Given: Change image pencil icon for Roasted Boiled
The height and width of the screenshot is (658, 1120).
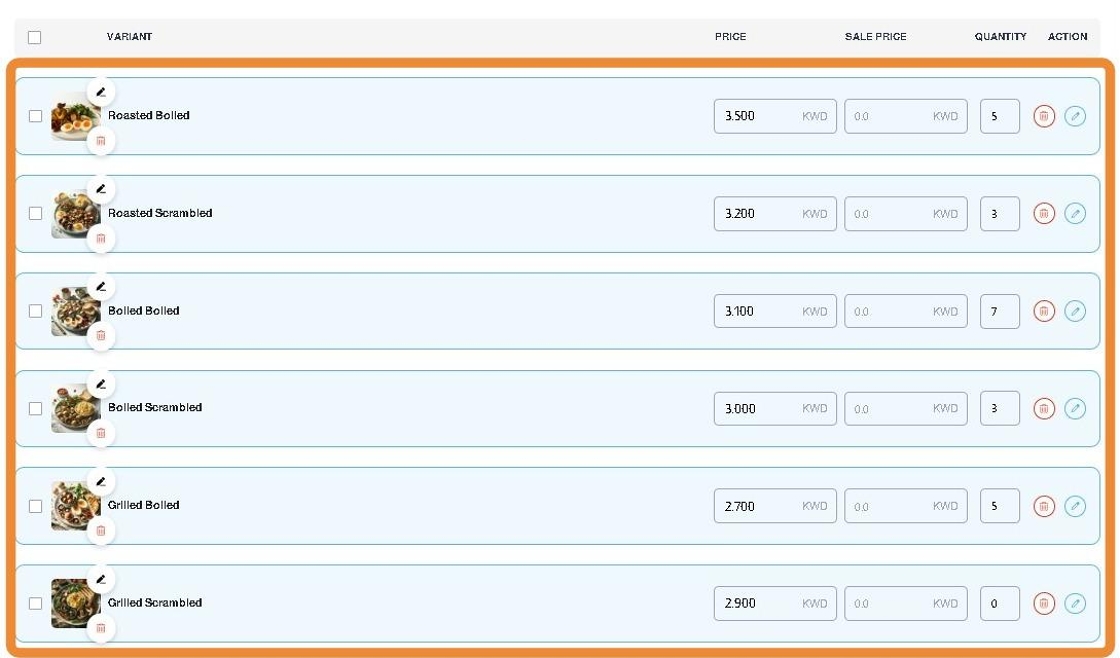Looking at the screenshot, I should [x=101, y=91].
